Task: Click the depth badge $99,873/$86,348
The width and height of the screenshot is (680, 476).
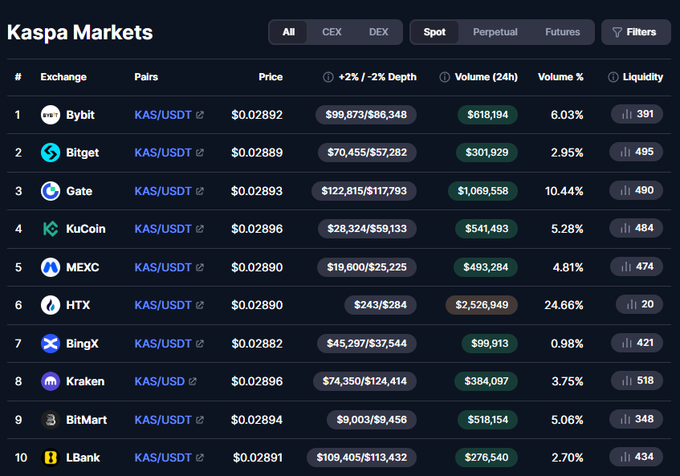Action: (366, 115)
